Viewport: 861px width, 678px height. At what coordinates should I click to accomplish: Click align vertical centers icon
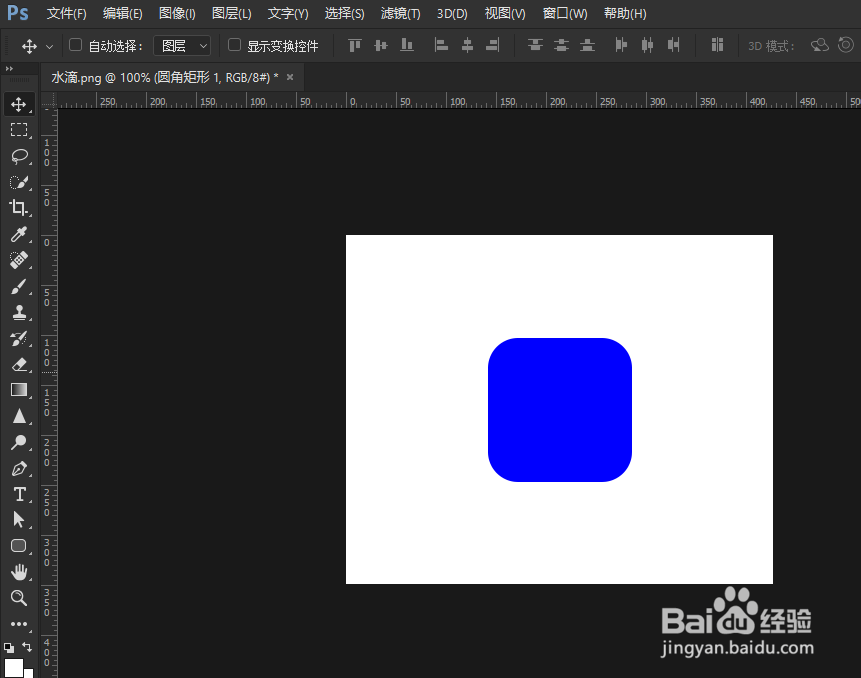[381, 45]
